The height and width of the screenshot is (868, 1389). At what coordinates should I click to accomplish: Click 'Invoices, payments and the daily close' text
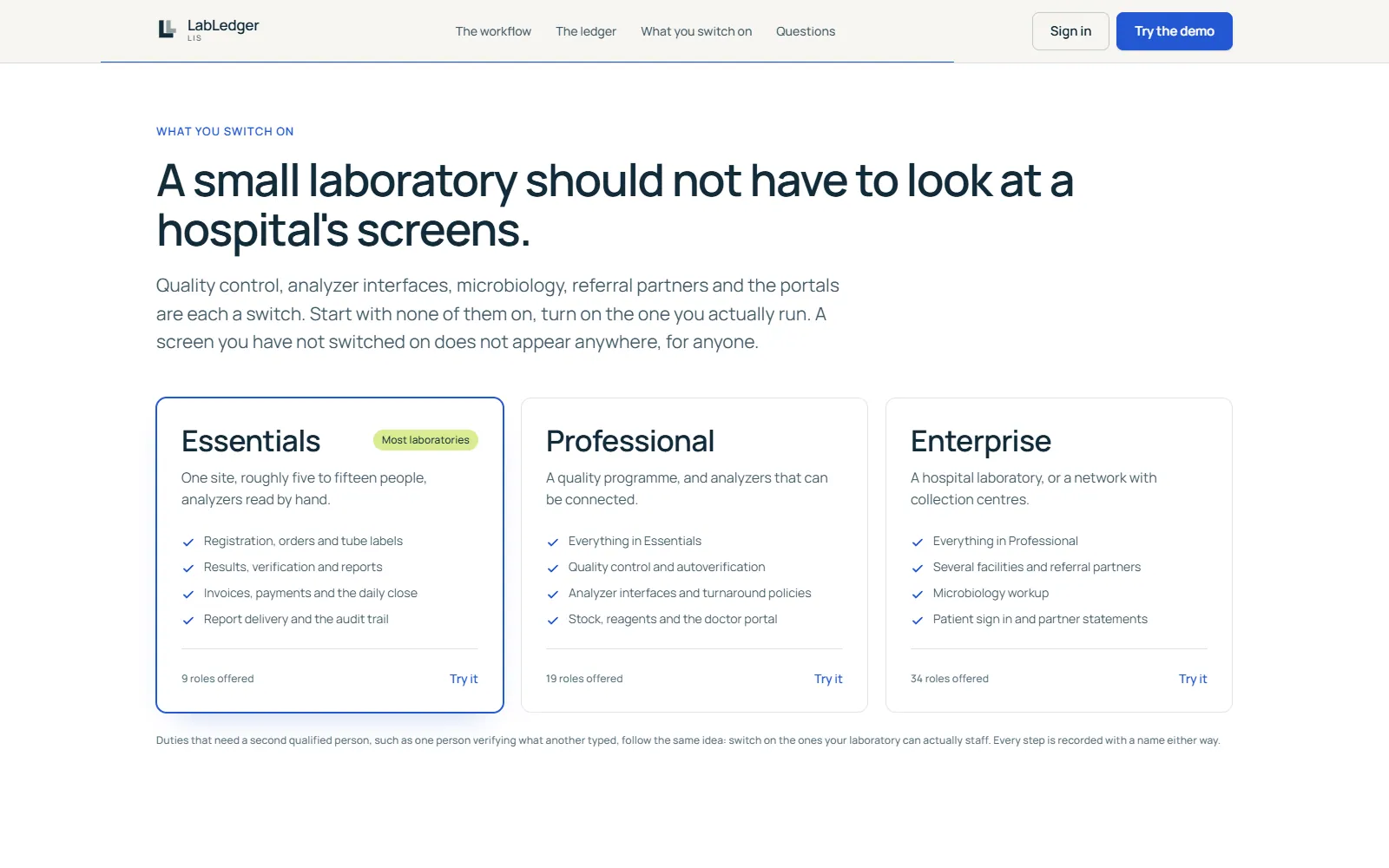(311, 593)
